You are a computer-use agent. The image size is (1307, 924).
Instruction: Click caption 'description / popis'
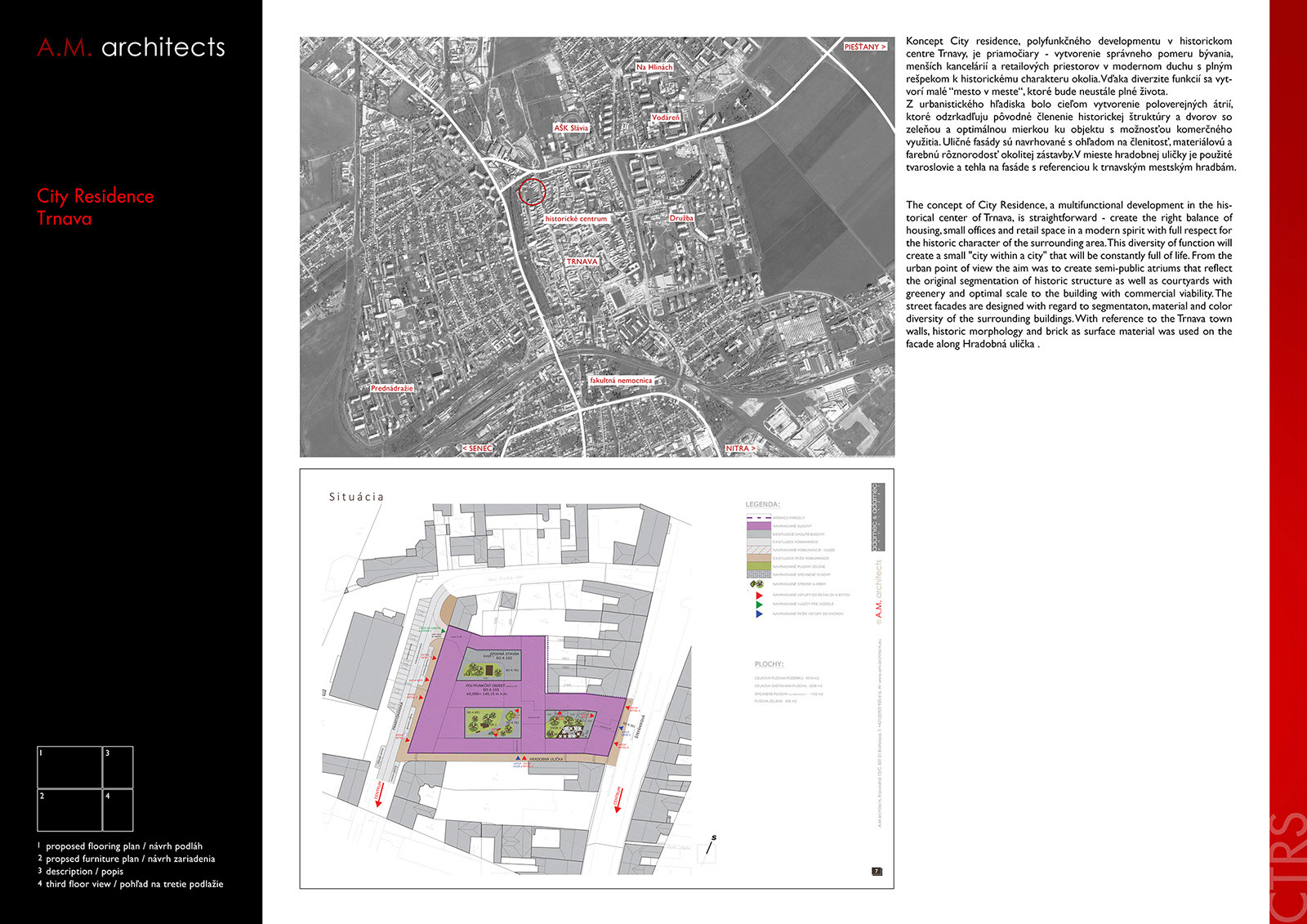click(85, 871)
